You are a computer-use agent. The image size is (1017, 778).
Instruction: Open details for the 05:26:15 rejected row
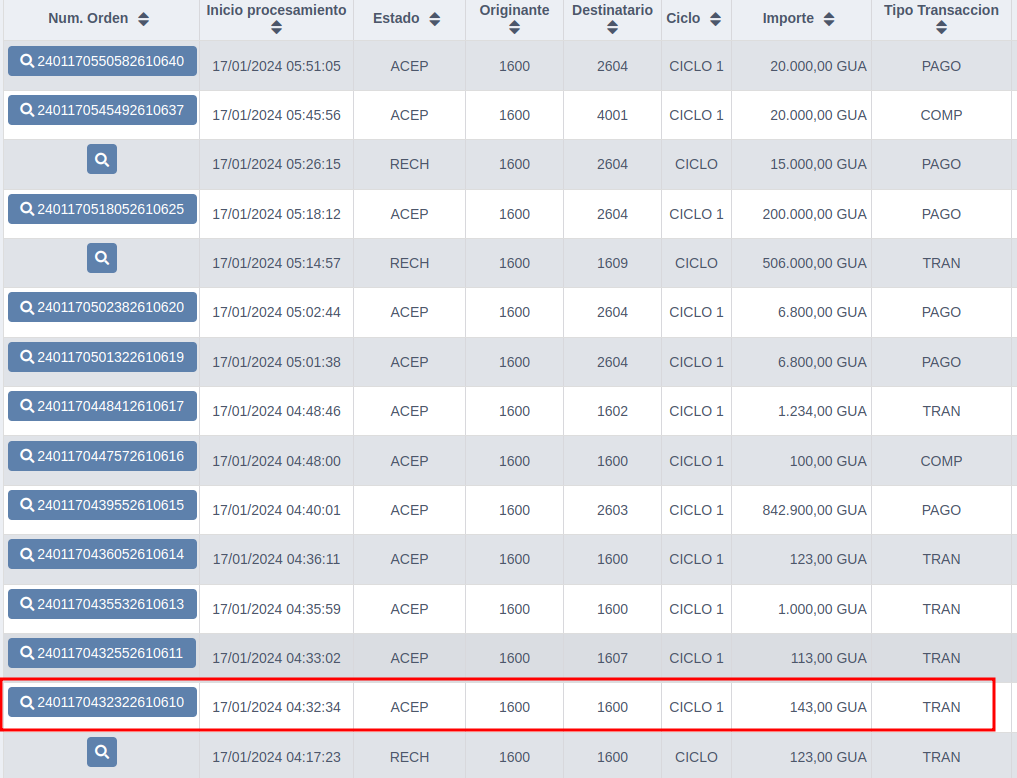(102, 159)
